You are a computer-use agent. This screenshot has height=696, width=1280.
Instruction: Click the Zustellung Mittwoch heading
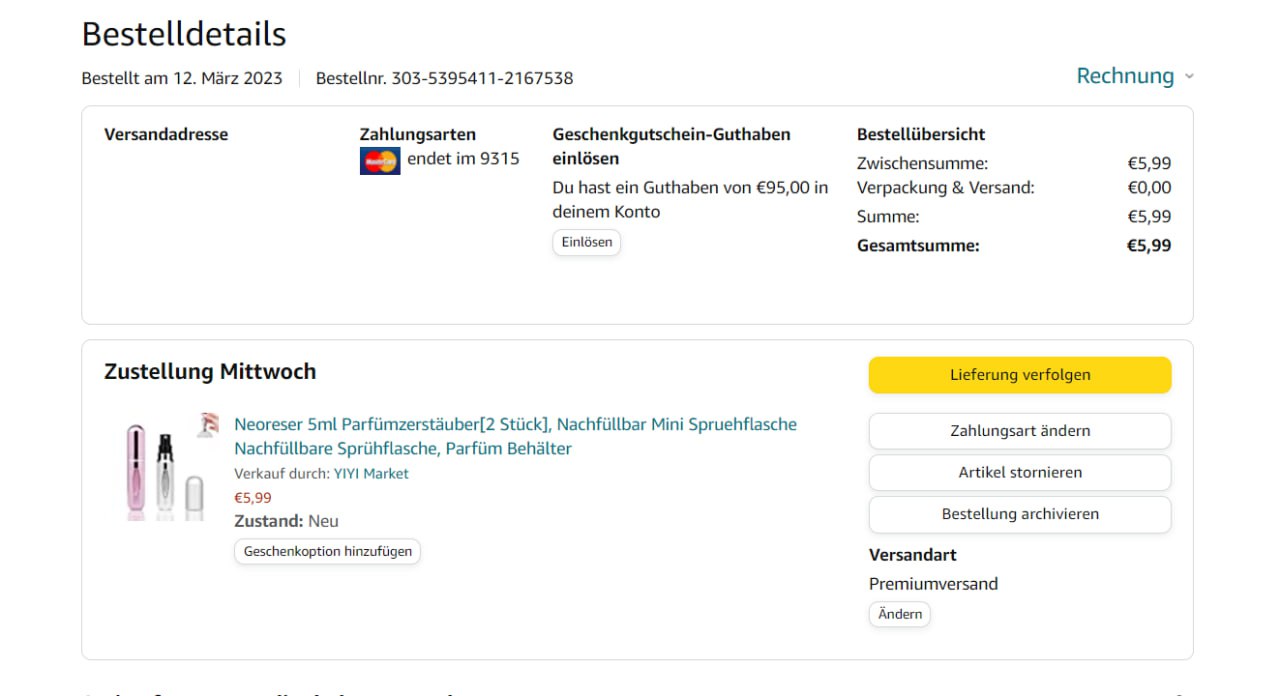click(210, 372)
